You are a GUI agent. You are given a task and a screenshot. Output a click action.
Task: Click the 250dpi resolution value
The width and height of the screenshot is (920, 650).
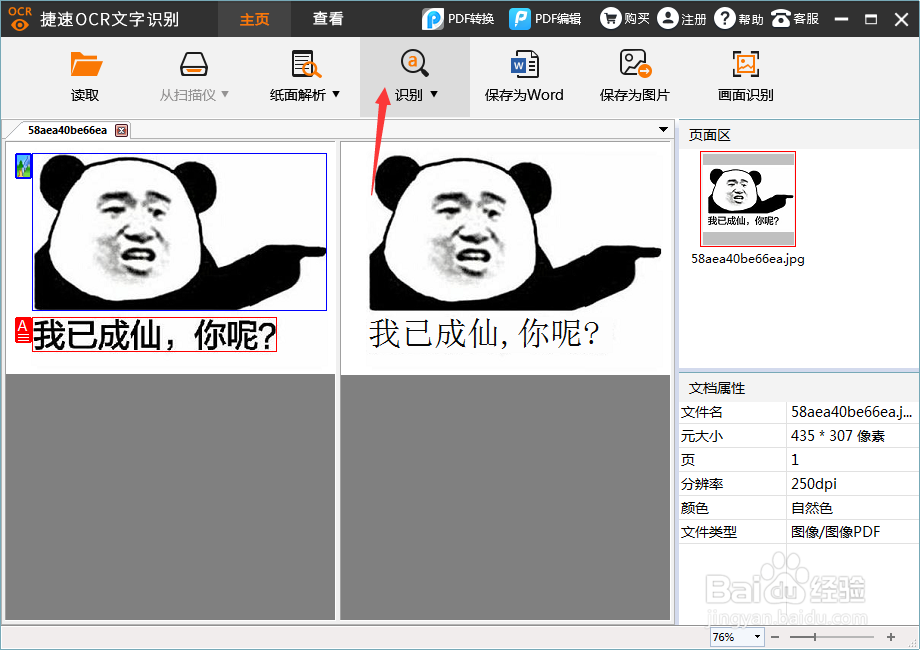click(x=813, y=484)
